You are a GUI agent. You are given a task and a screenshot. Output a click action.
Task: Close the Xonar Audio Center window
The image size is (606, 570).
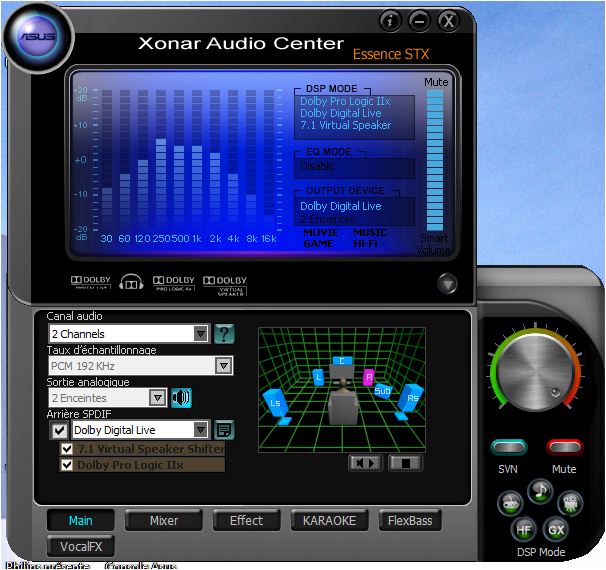click(448, 21)
